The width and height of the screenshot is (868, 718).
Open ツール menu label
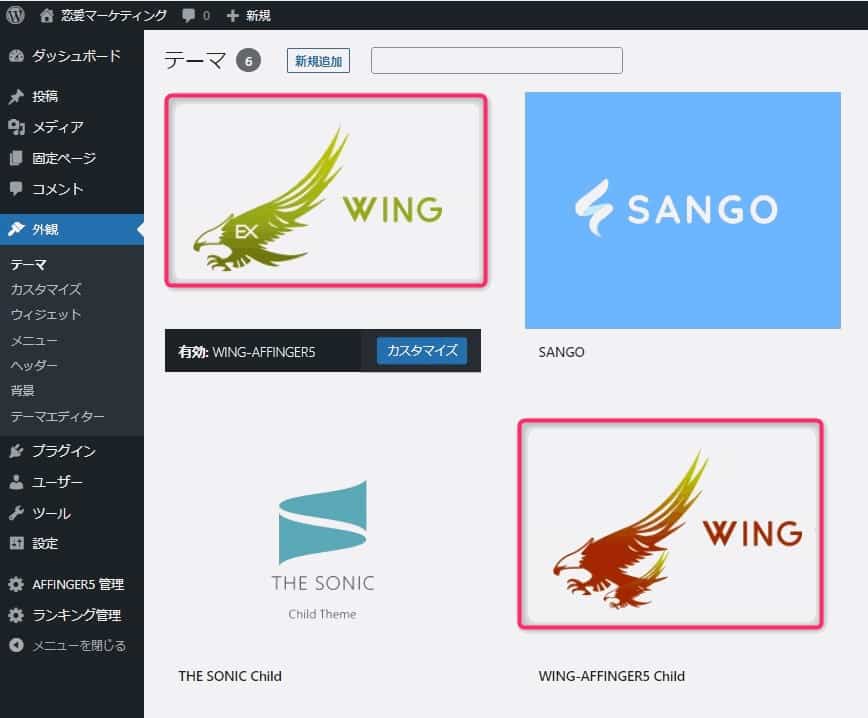click(x=51, y=513)
